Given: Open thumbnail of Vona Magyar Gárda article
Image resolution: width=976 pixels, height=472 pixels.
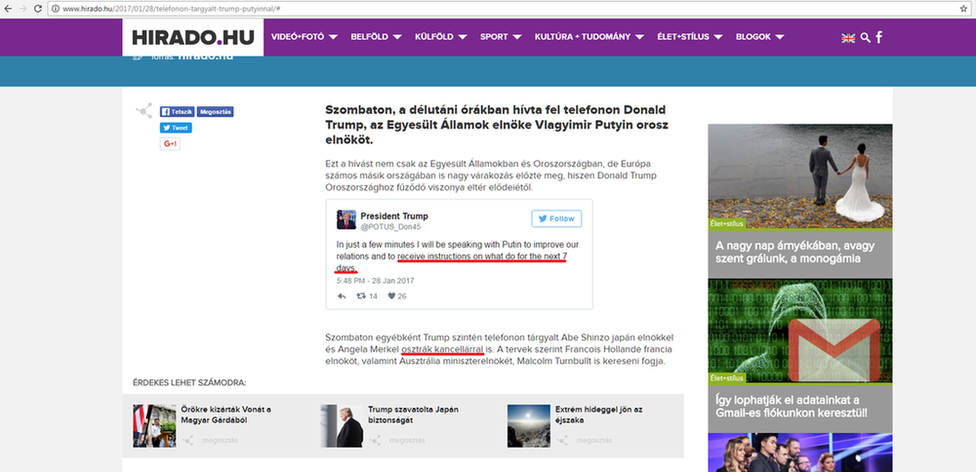Looking at the screenshot, I should tap(154, 426).
